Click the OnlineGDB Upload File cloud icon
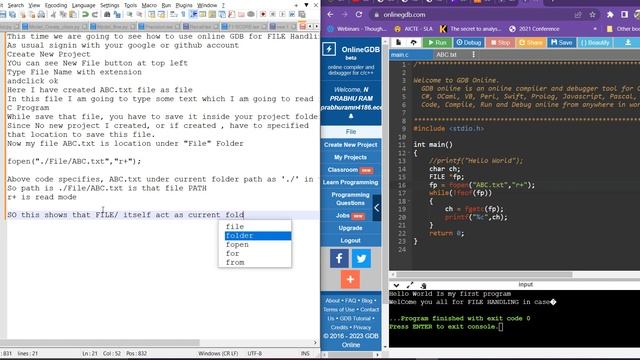 coord(413,42)
